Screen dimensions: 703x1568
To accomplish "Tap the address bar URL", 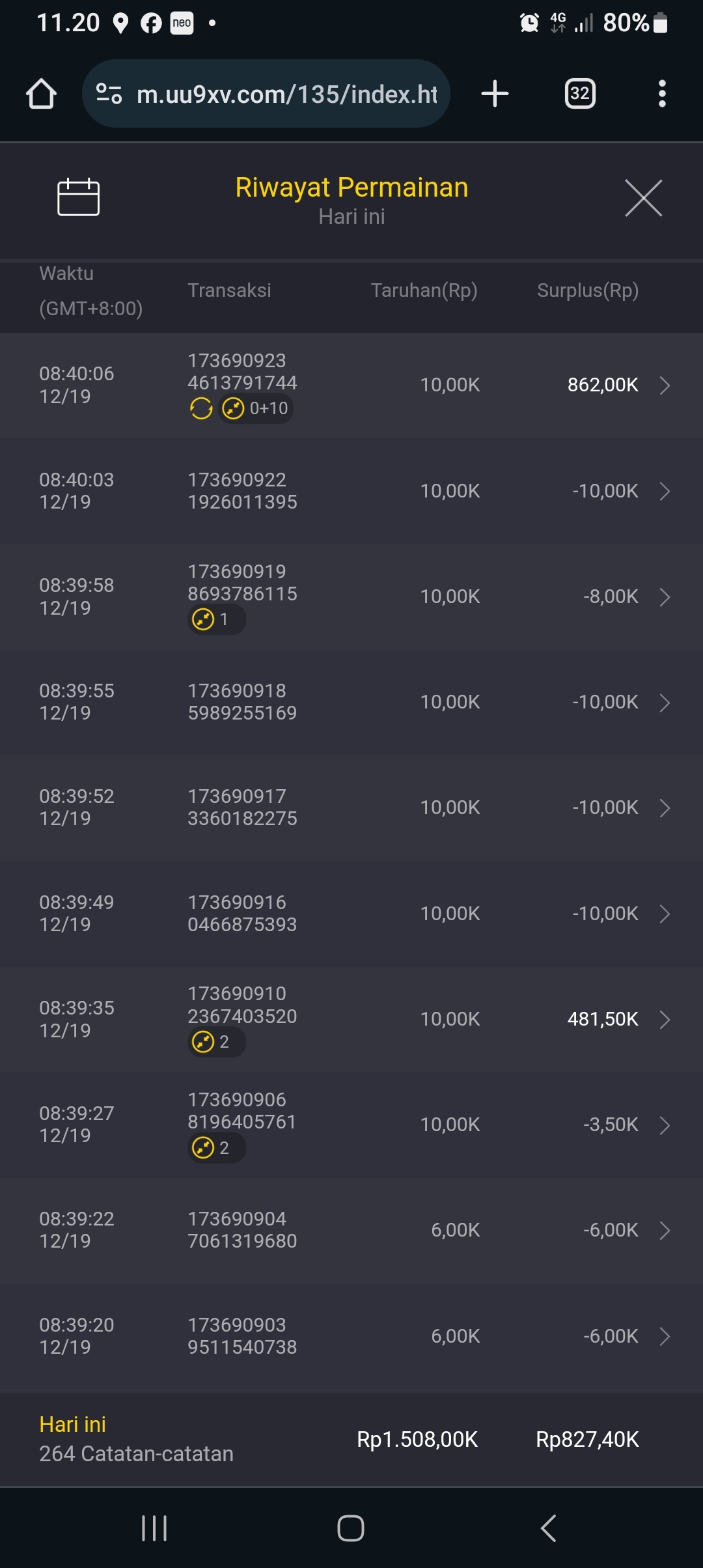I will 286,94.
